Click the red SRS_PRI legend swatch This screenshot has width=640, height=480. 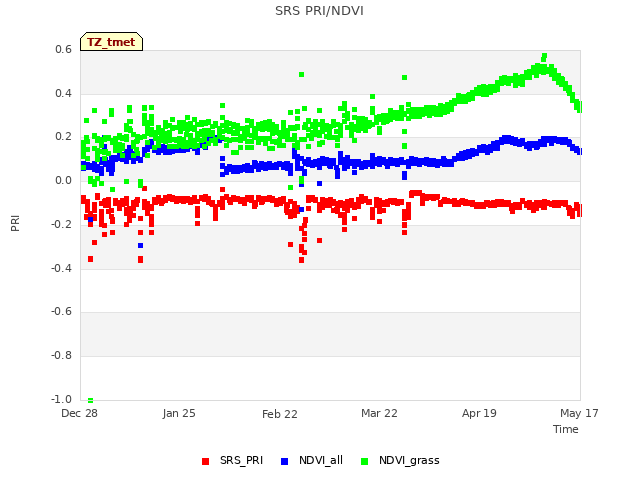pos(205,461)
